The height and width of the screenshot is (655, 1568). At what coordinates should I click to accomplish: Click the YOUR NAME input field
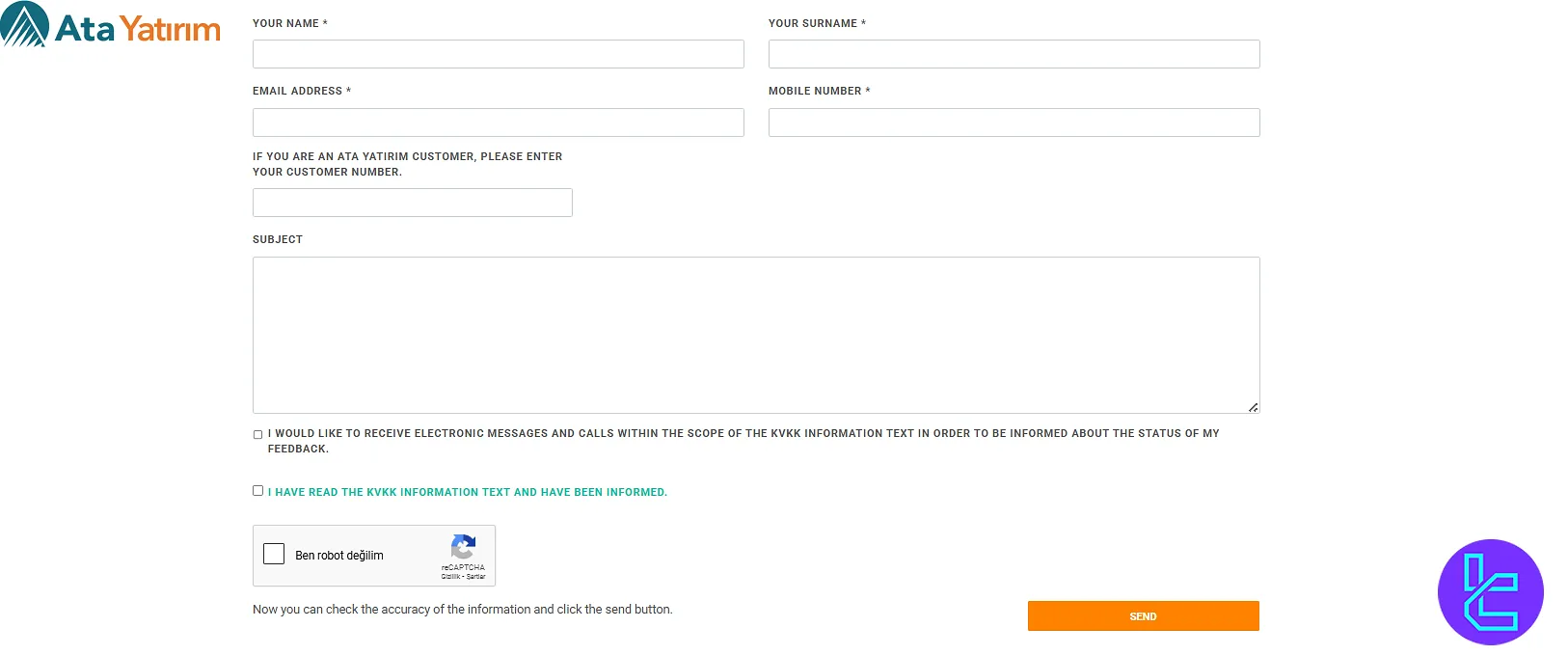[498, 54]
